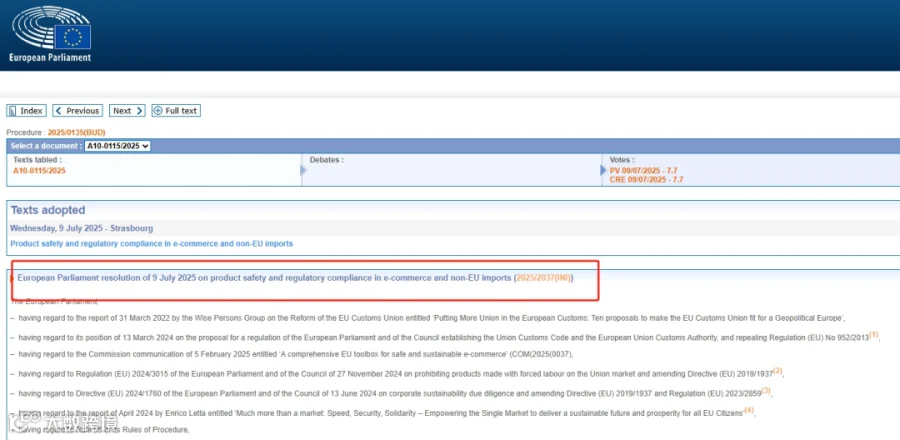900x440 pixels.
Task: Open the Full text view
Action: (x=176, y=111)
